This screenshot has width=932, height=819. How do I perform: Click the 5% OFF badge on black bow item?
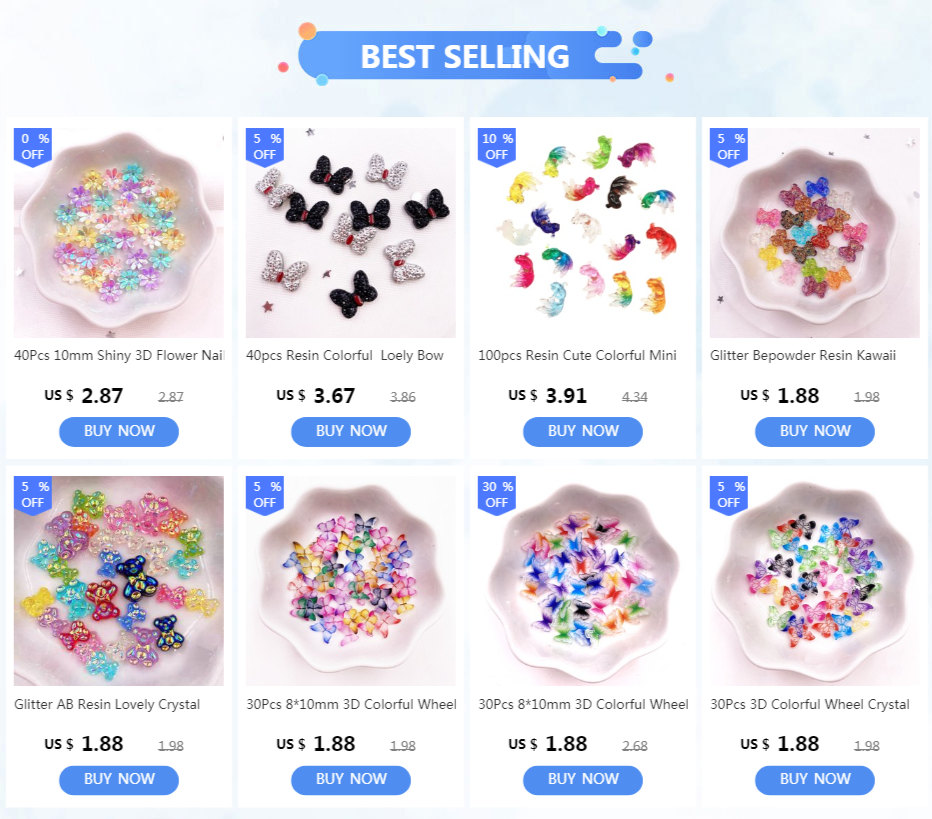(x=265, y=147)
